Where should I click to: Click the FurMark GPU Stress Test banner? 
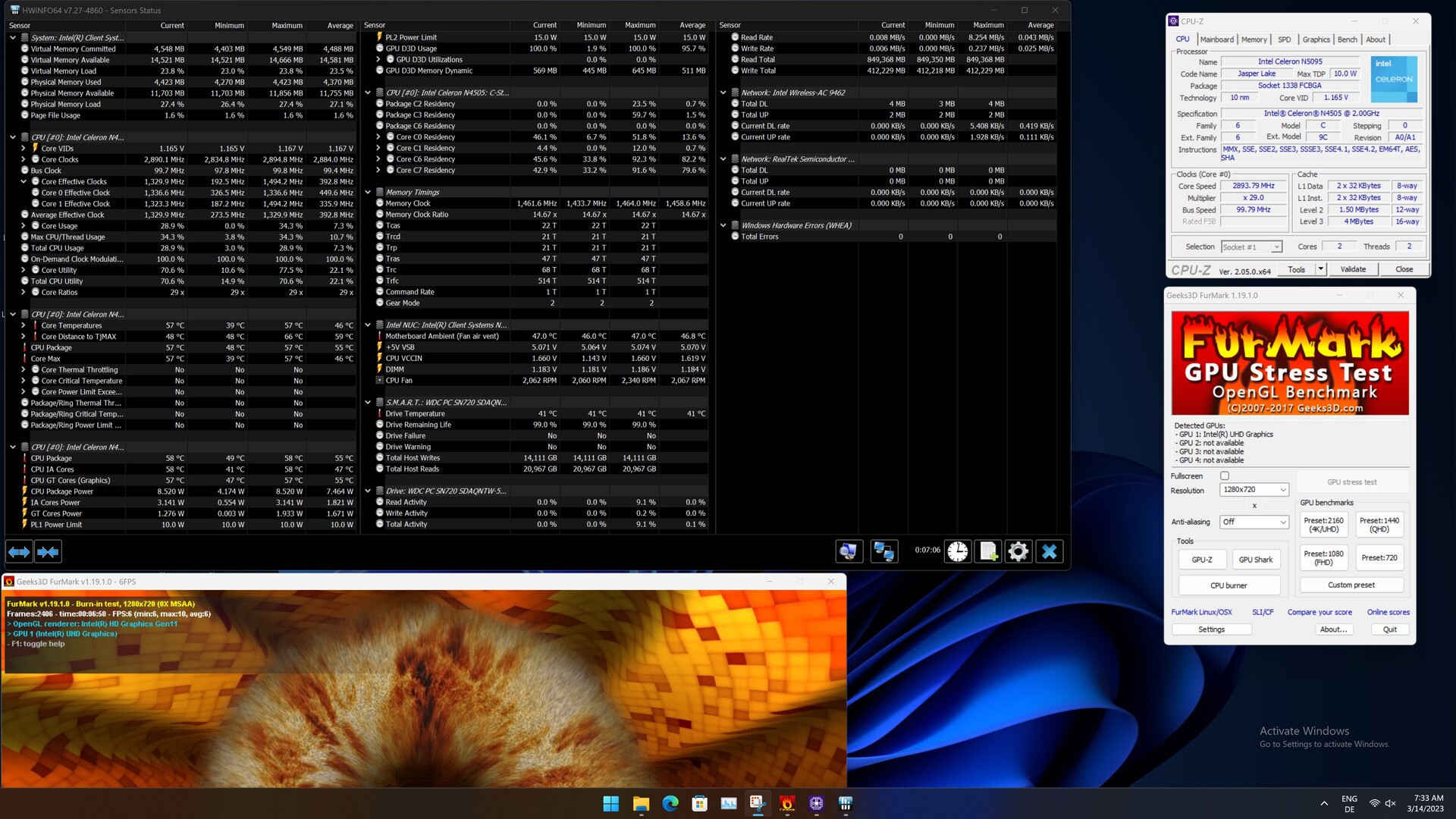(1290, 363)
